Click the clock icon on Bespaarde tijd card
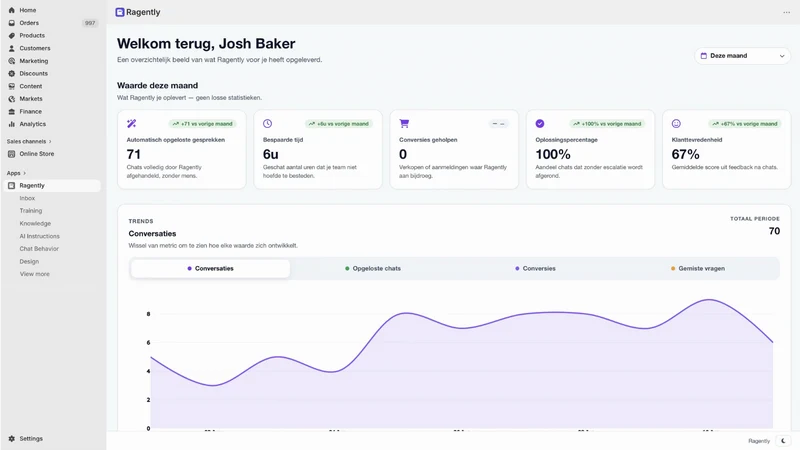The width and height of the screenshot is (800, 450). (267, 123)
